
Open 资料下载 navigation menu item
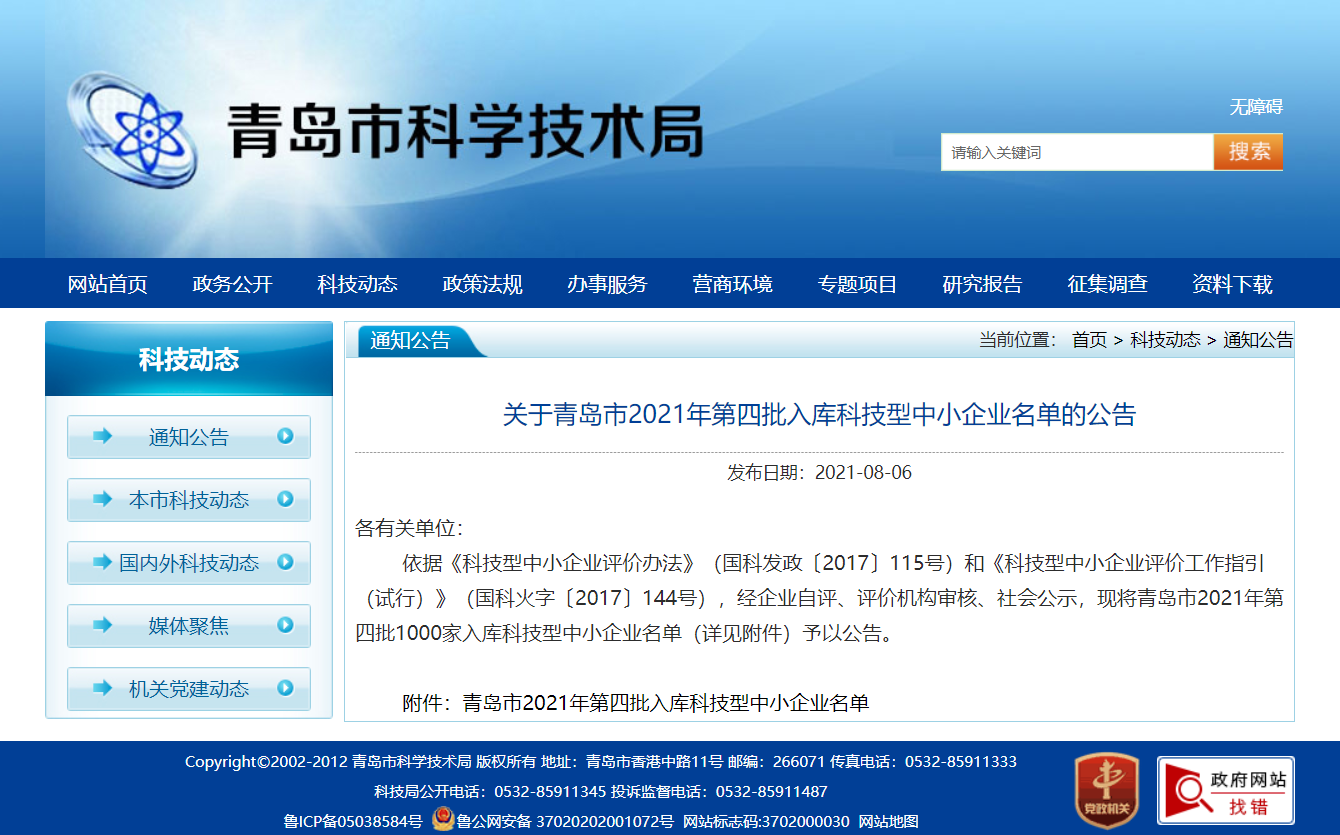[x=1232, y=284]
